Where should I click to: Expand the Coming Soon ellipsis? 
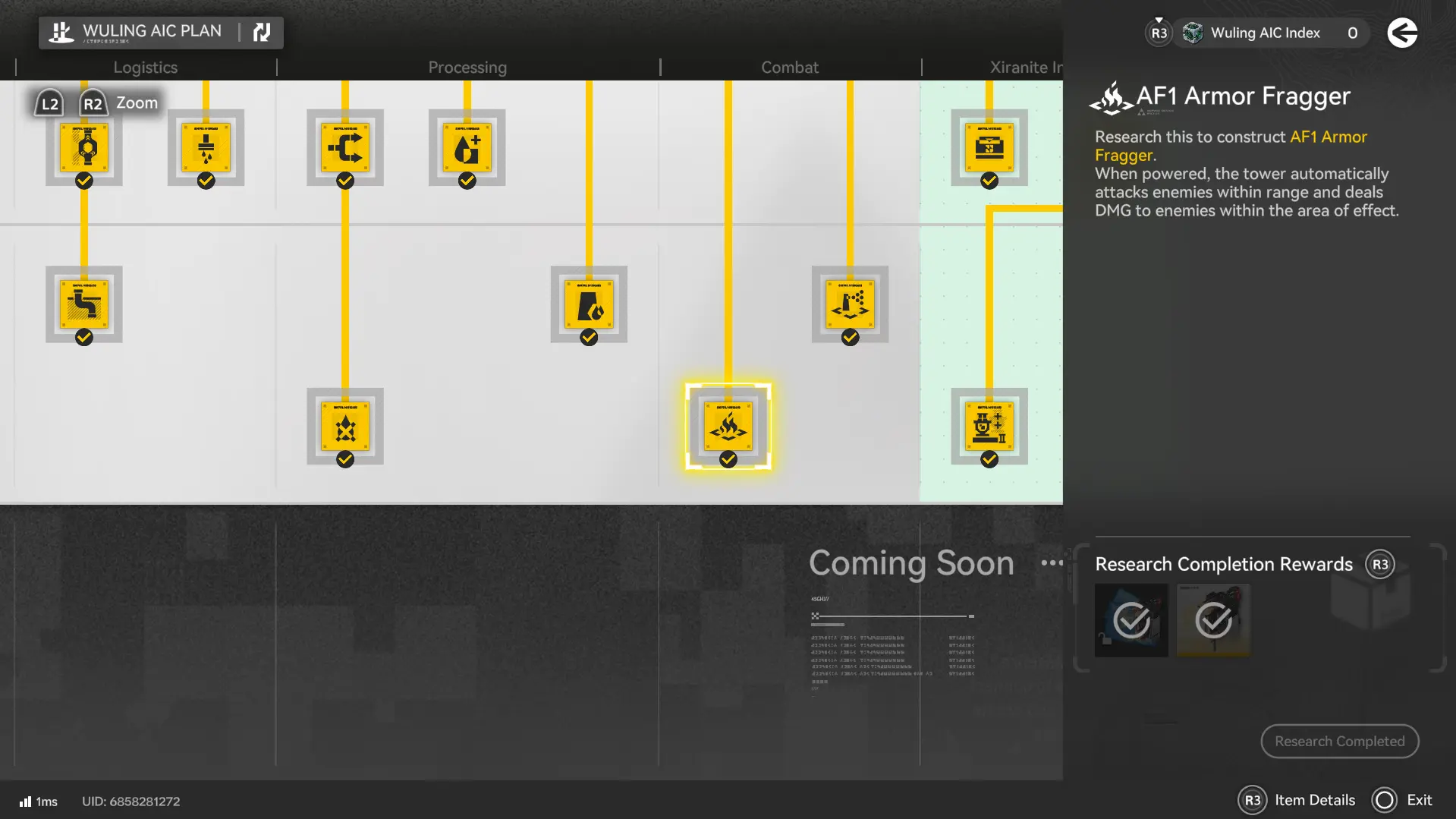1052,562
